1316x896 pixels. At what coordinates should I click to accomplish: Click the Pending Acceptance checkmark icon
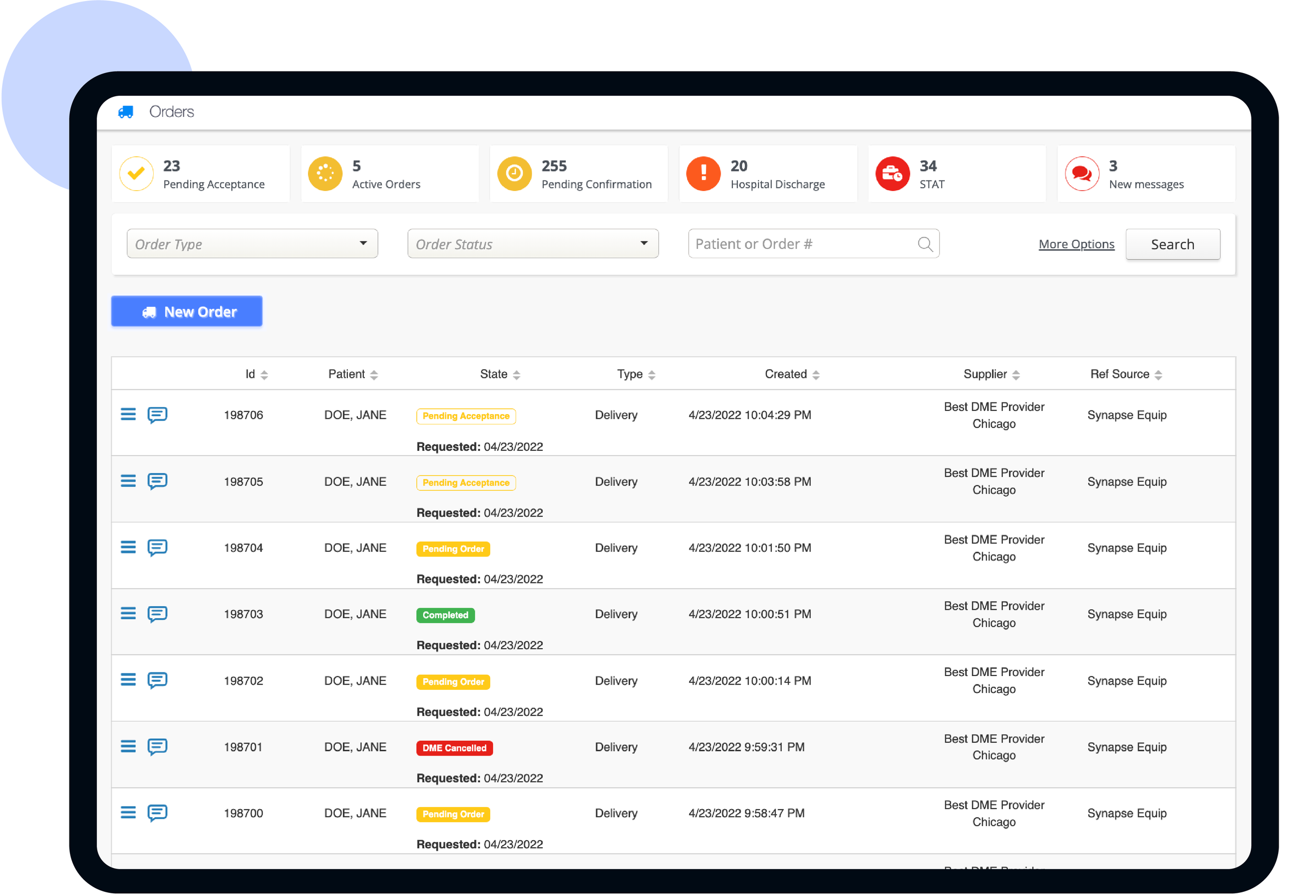click(x=136, y=174)
